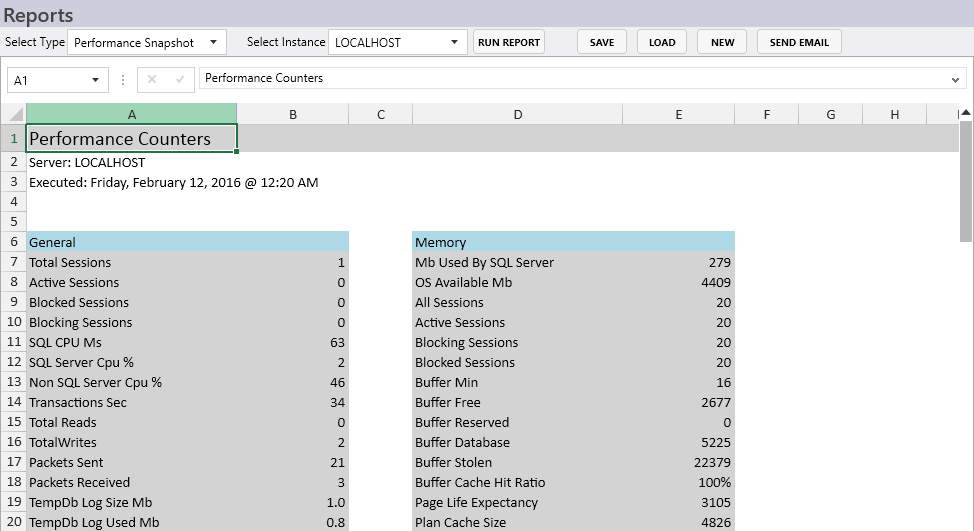Click the formula bar cancel X icon

tap(152, 79)
